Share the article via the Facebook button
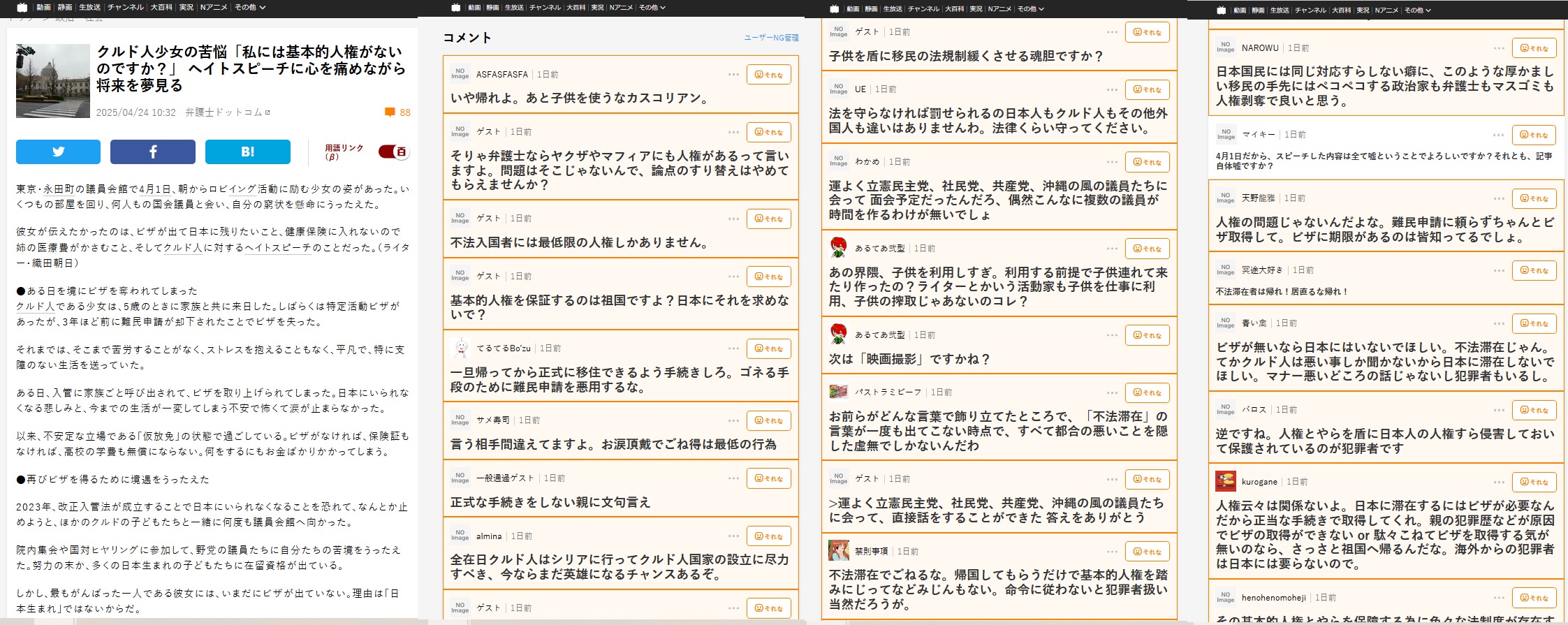 [152, 152]
